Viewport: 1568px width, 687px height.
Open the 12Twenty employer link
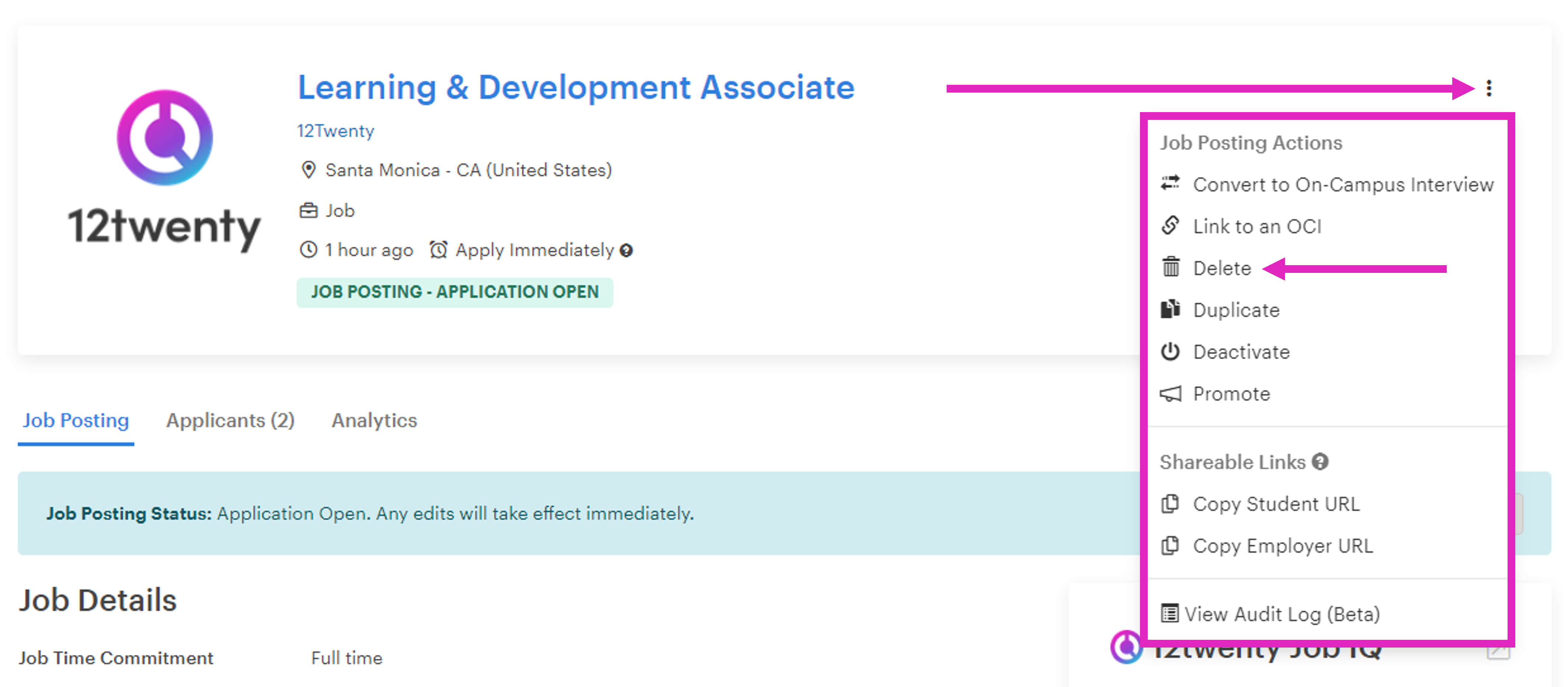(335, 131)
